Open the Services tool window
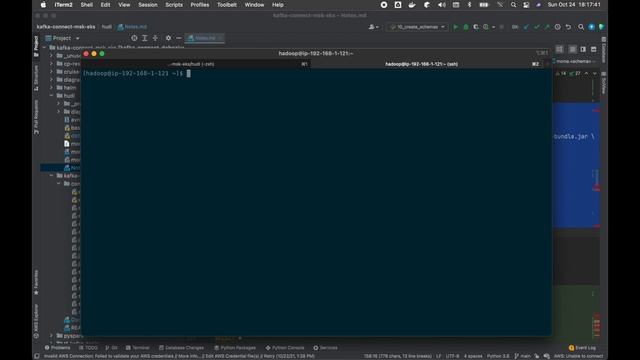640x360 pixels. coord(325,348)
